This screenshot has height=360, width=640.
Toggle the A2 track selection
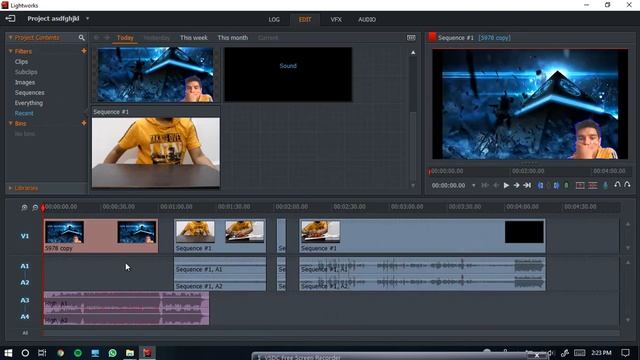(25, 282)
